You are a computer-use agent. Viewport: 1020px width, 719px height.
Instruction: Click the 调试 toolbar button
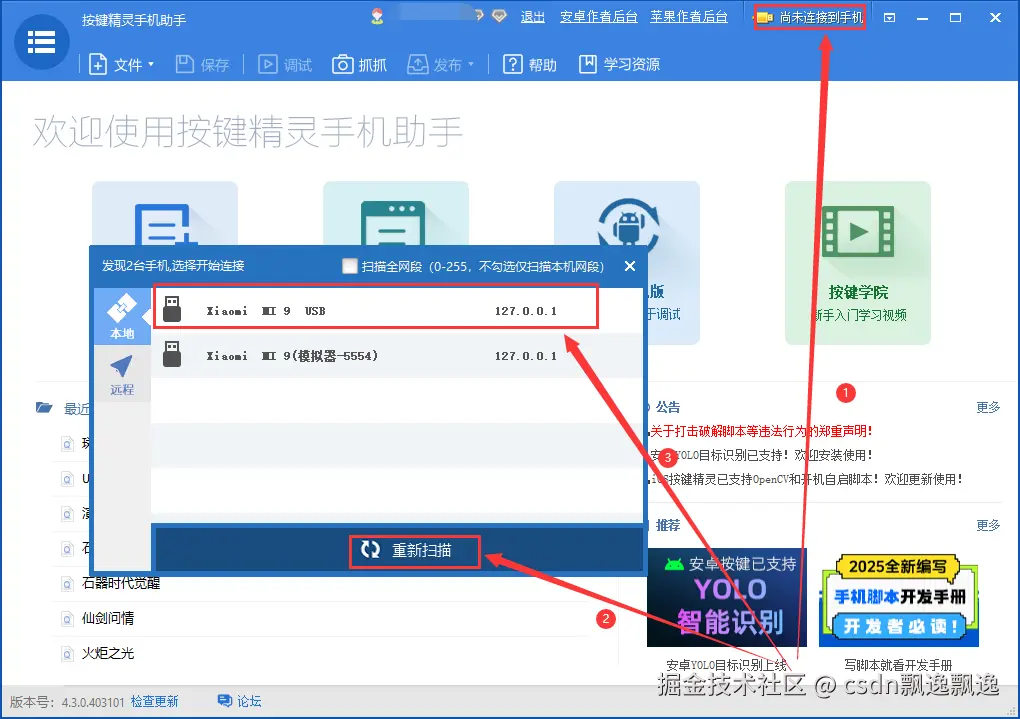coord(286,64)
